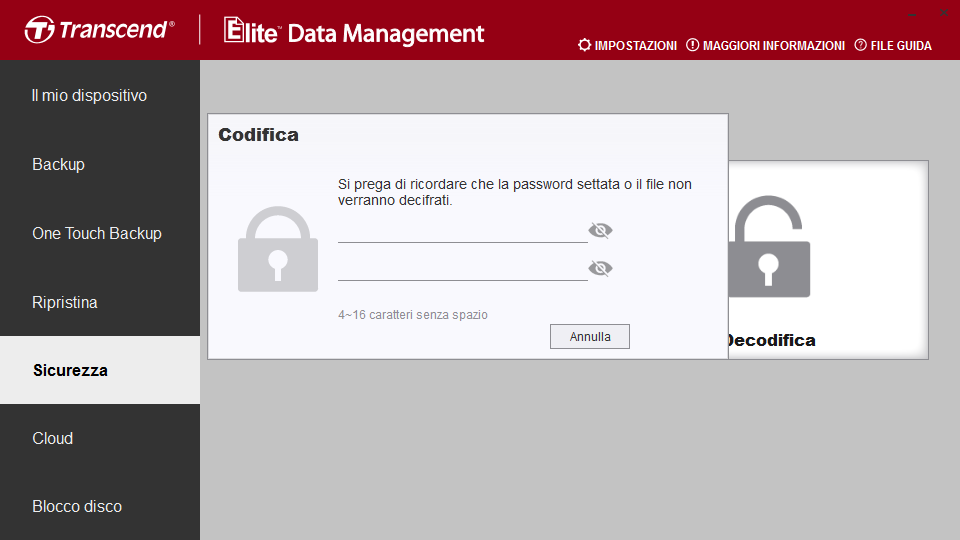
Task: Click the Impostazioni gear icon
Action: pos(585,45)
